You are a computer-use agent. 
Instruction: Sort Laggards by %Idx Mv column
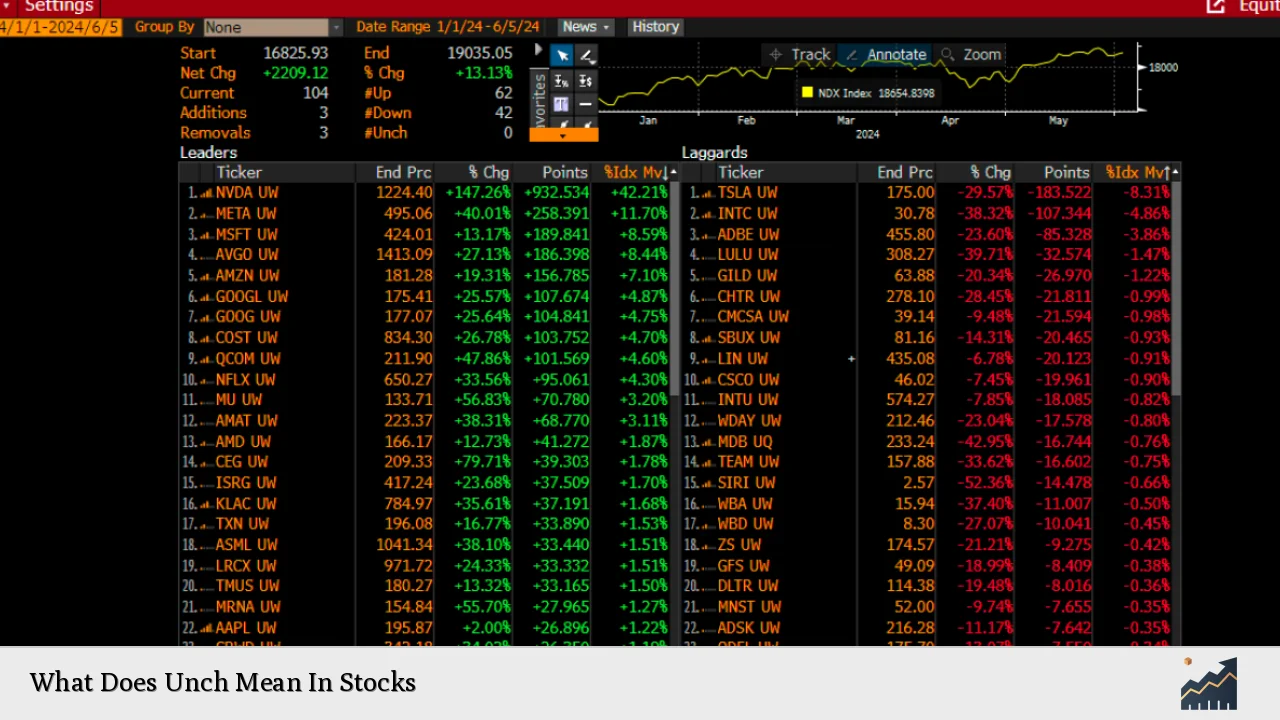[1137, 172]
